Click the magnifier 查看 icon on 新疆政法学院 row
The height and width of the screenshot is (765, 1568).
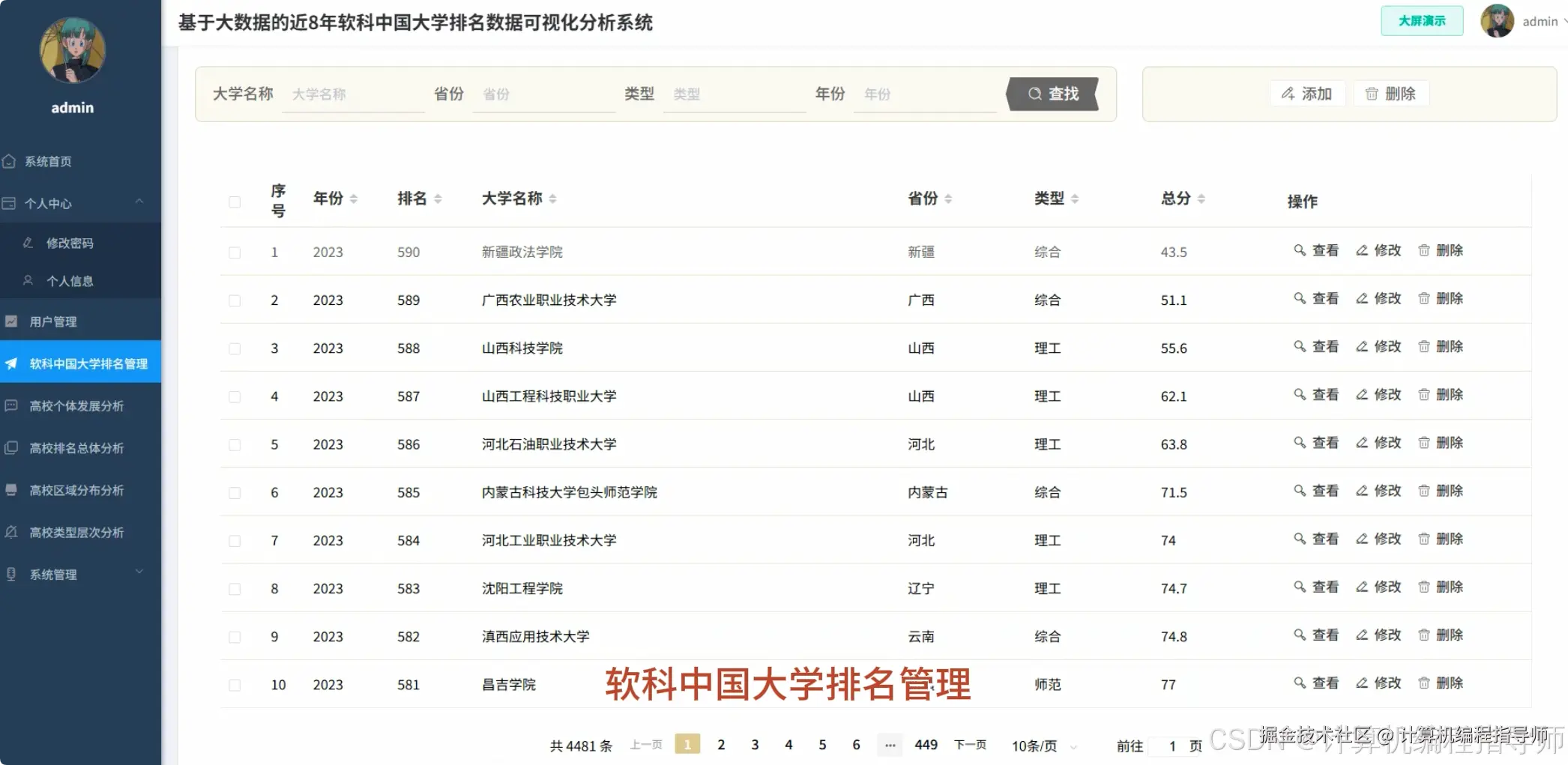coord(1300,251)
